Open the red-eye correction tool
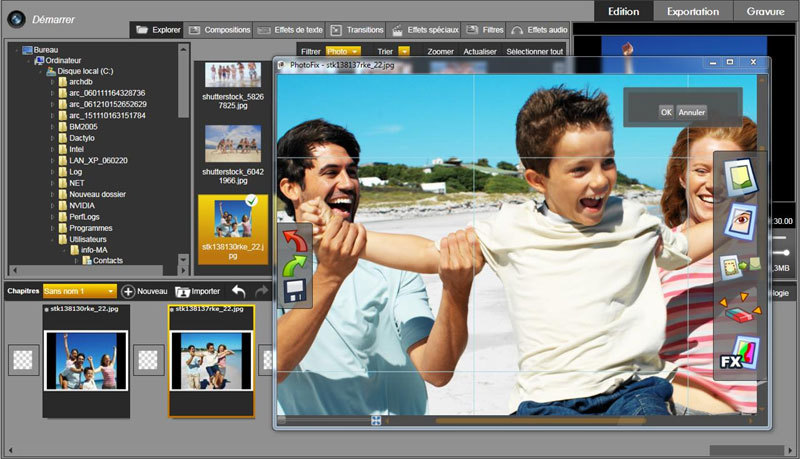The height and width of the screenshot is (459, 800). 741,222
